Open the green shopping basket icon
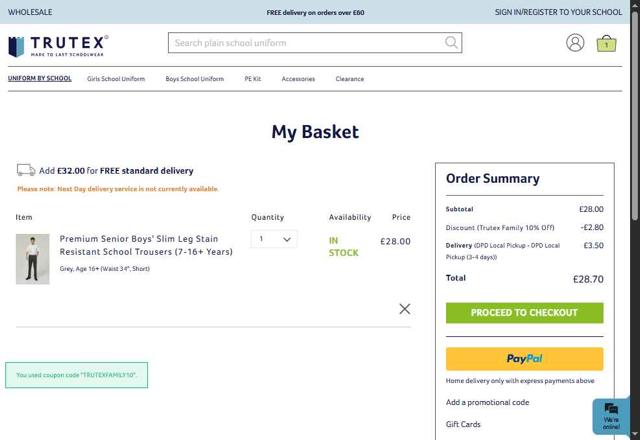The image size is (640, 440). point(606,43)
